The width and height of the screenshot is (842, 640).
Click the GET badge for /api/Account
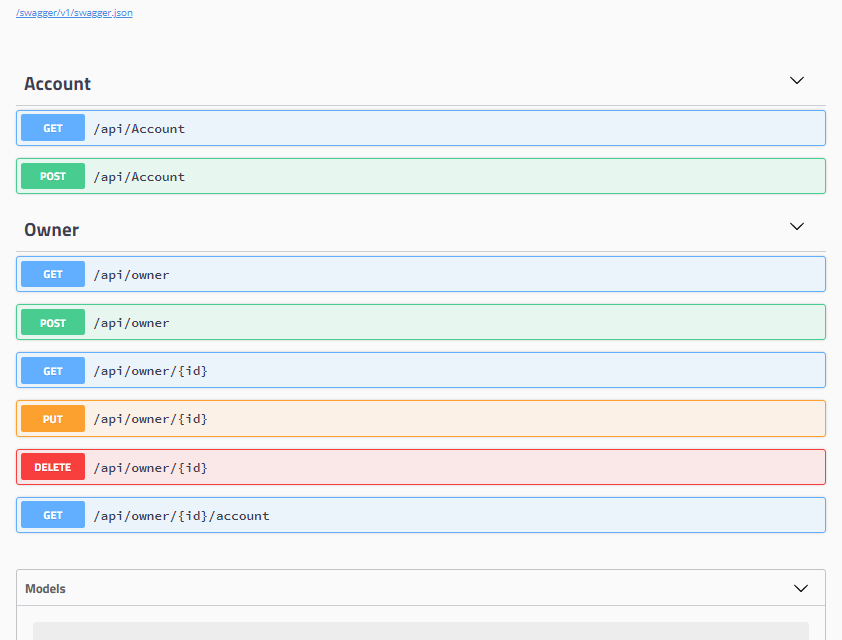tap(53, 128)
